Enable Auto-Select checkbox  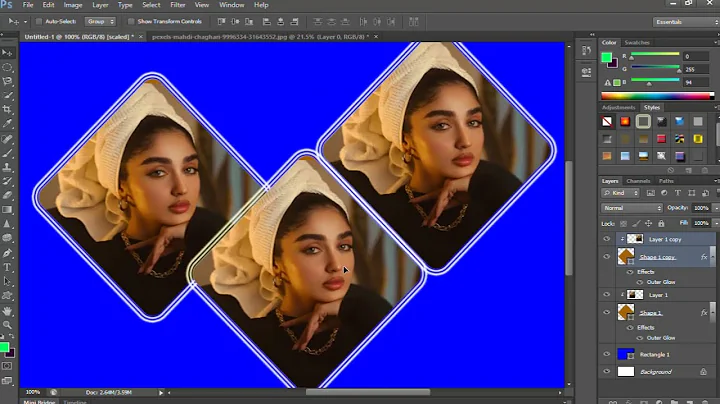(x=39, y=22)
